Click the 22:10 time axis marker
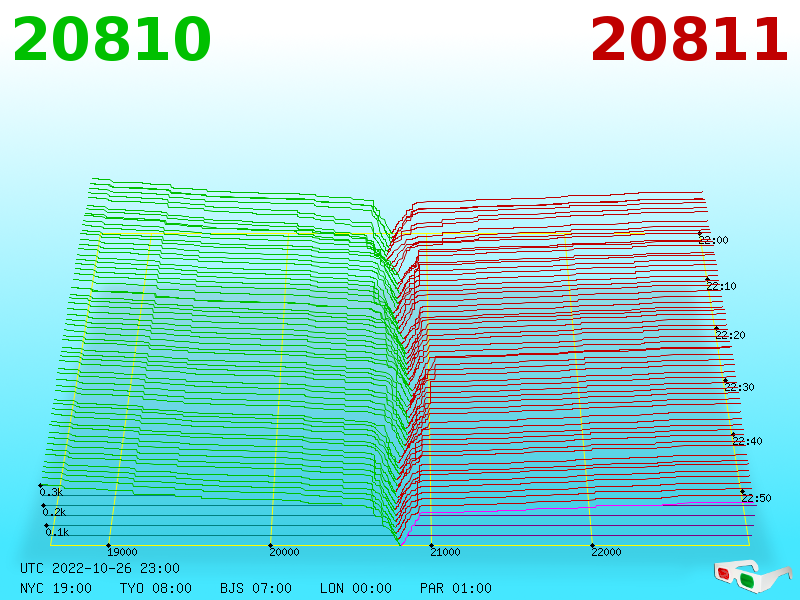Viewport: 800px width, 600px height. [x=721, y=286]
